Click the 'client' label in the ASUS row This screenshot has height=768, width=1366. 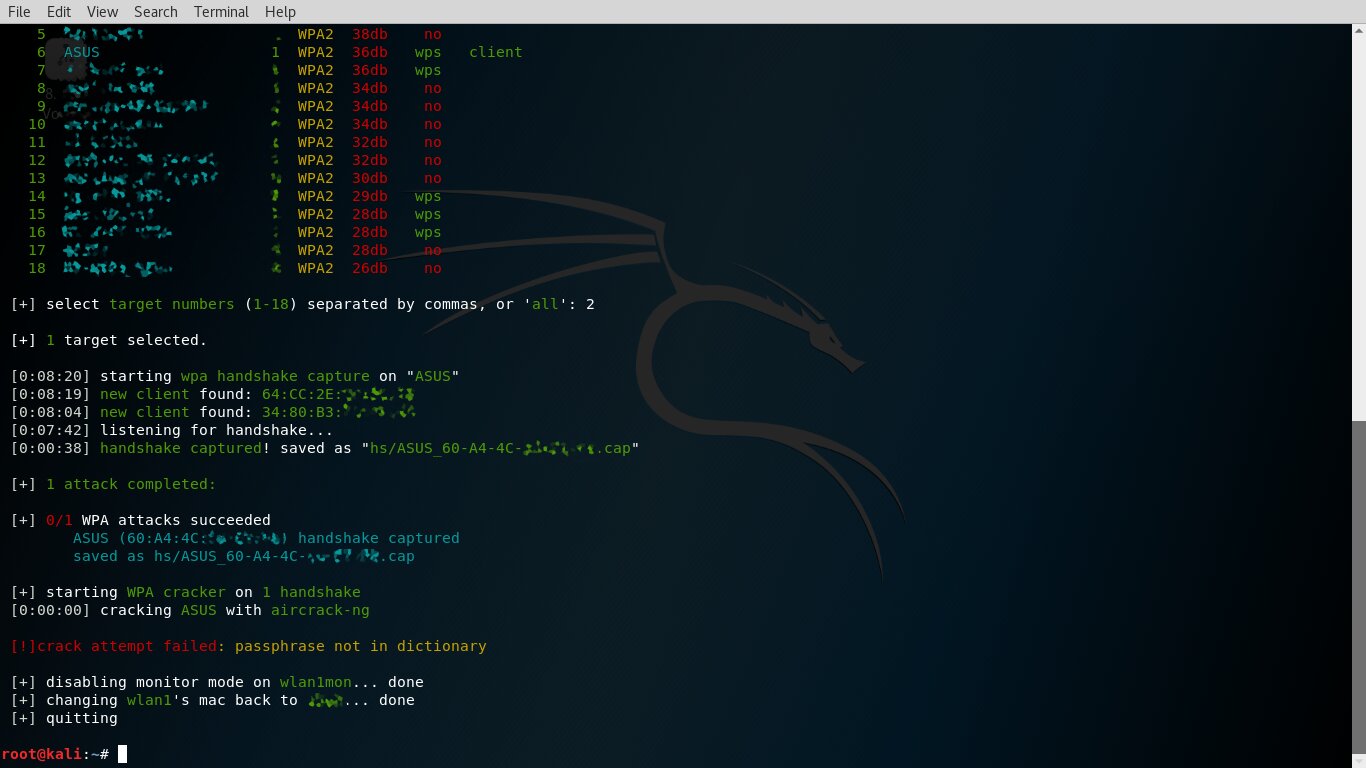[x=495, y=52]
